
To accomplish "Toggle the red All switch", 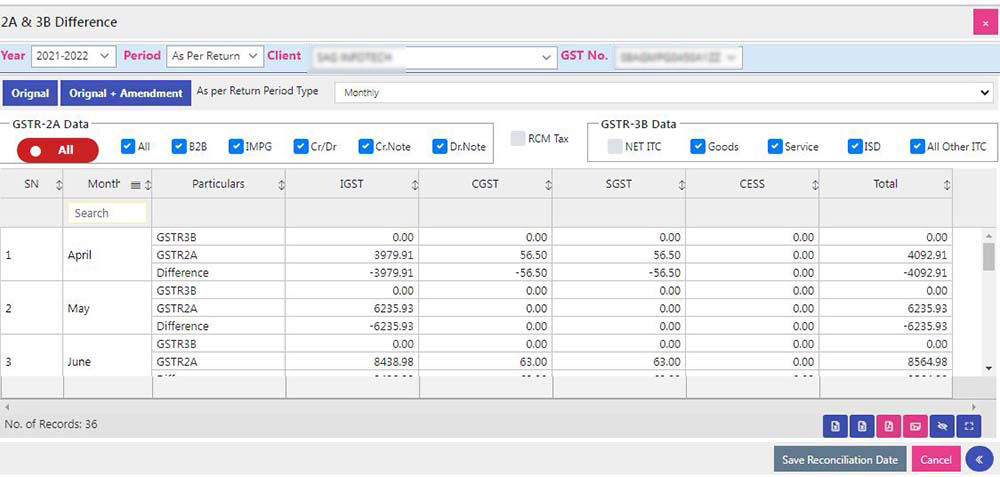I will (58, 150).
